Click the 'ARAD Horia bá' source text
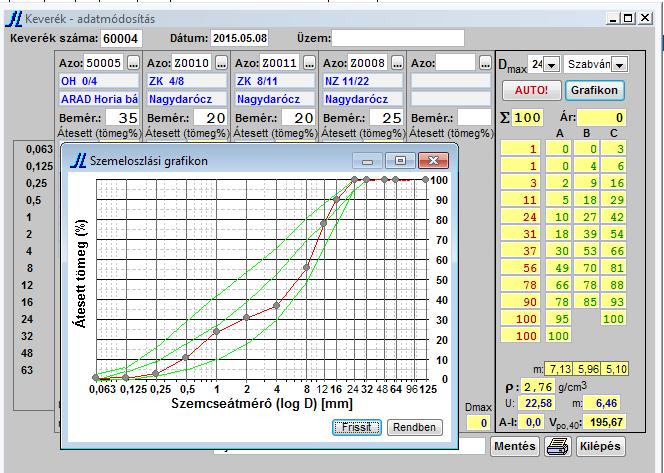 [99, 99]
